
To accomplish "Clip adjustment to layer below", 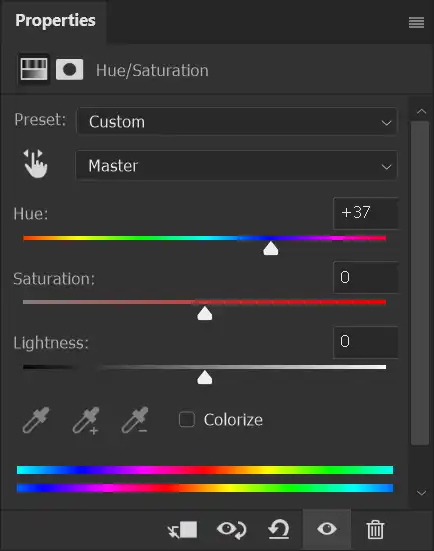I will tap(183, 530).
